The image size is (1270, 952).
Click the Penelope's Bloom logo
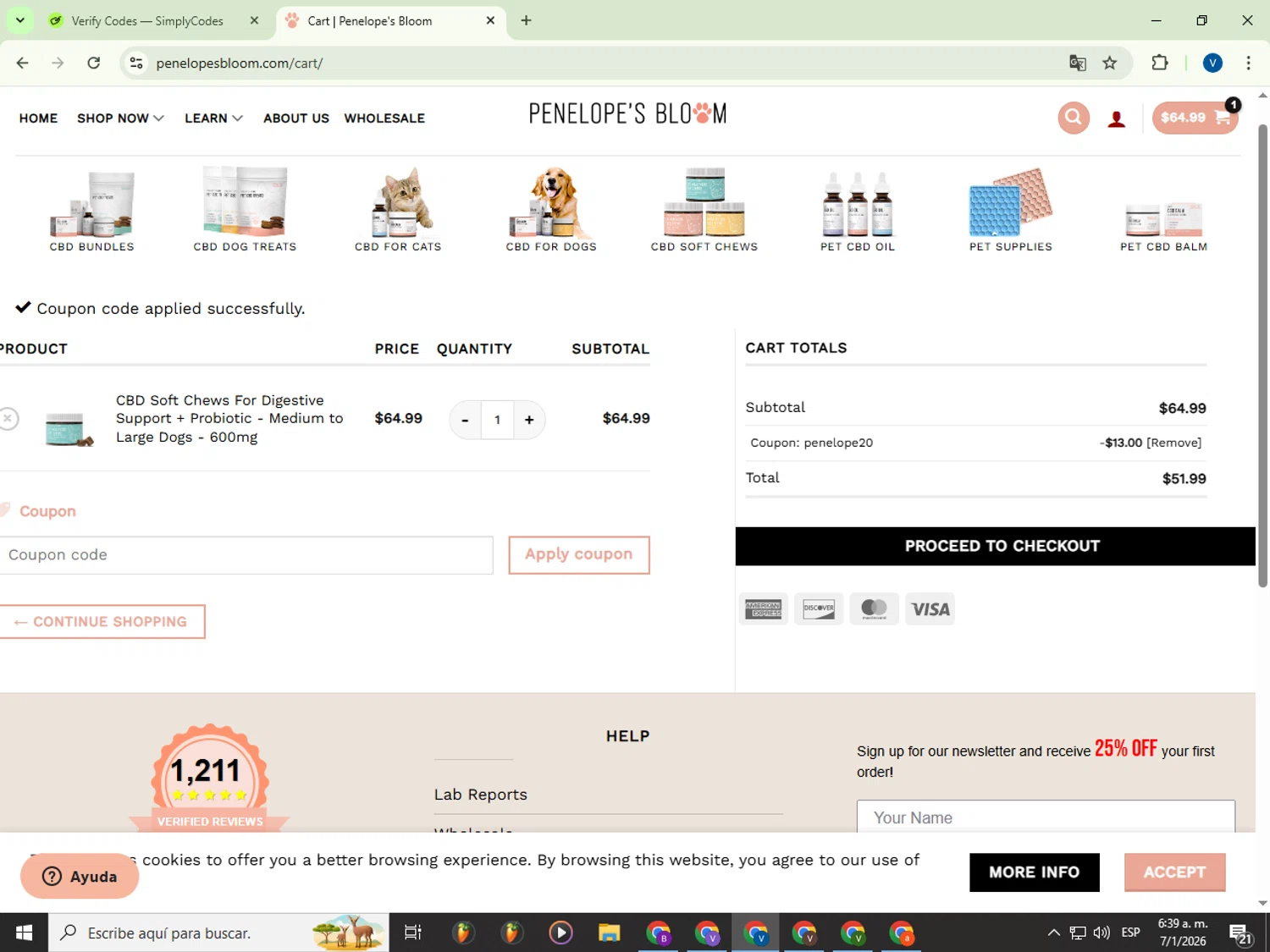click(627, 113)
